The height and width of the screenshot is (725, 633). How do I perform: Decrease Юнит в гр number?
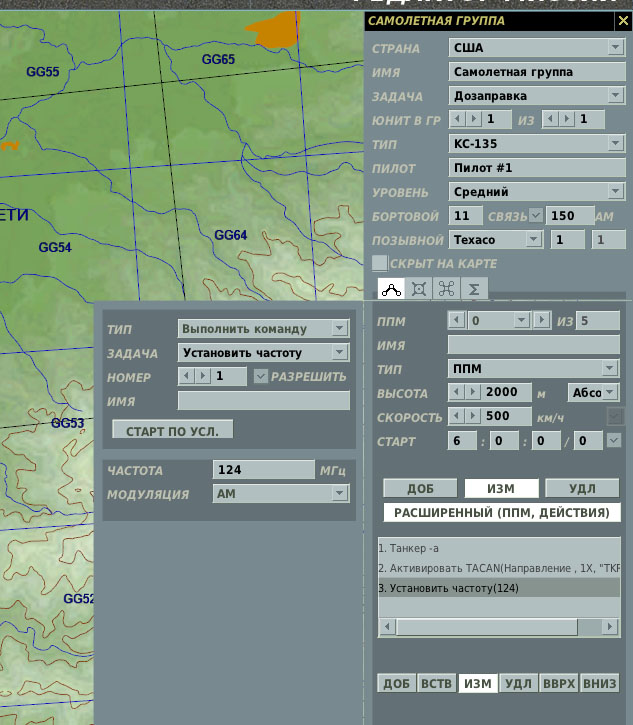click(x=457, y=119)
